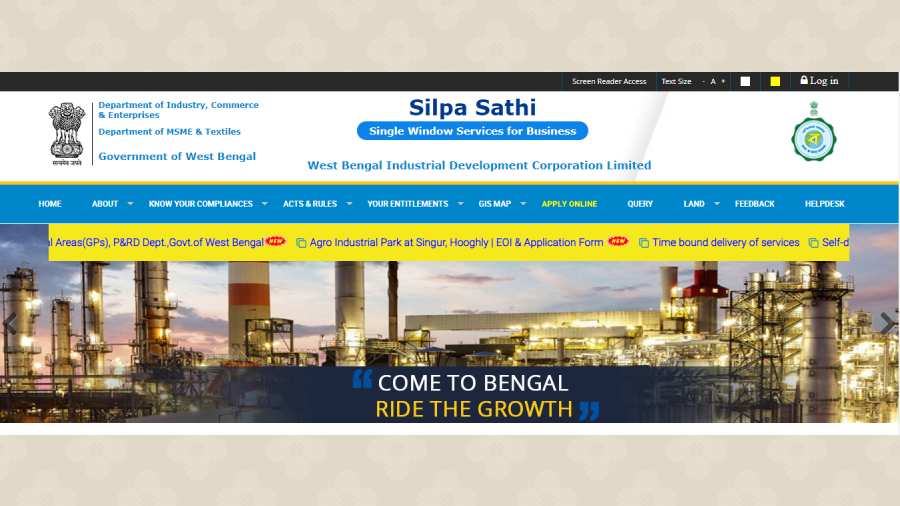Image resolution: width=900 pixels, height=506 pixels.
Task: Decrease text size with the minus control
Action: point(703,81)
